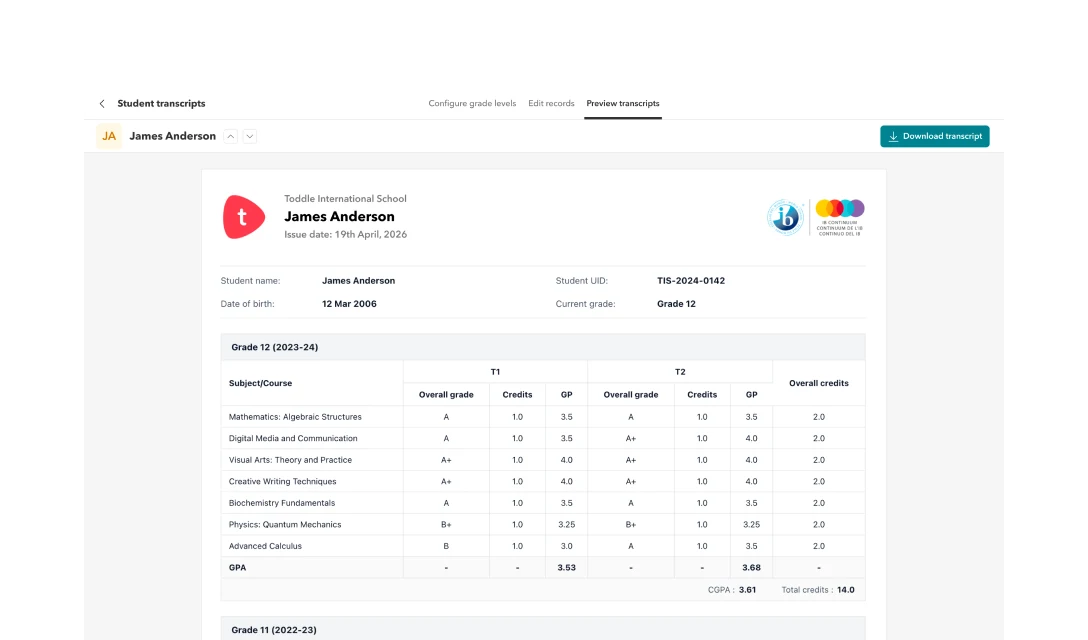The width and height of the screenshot is (1088, 640).
Task: Select Visual Arts: Theory and Practice
Action: (543, 460)
